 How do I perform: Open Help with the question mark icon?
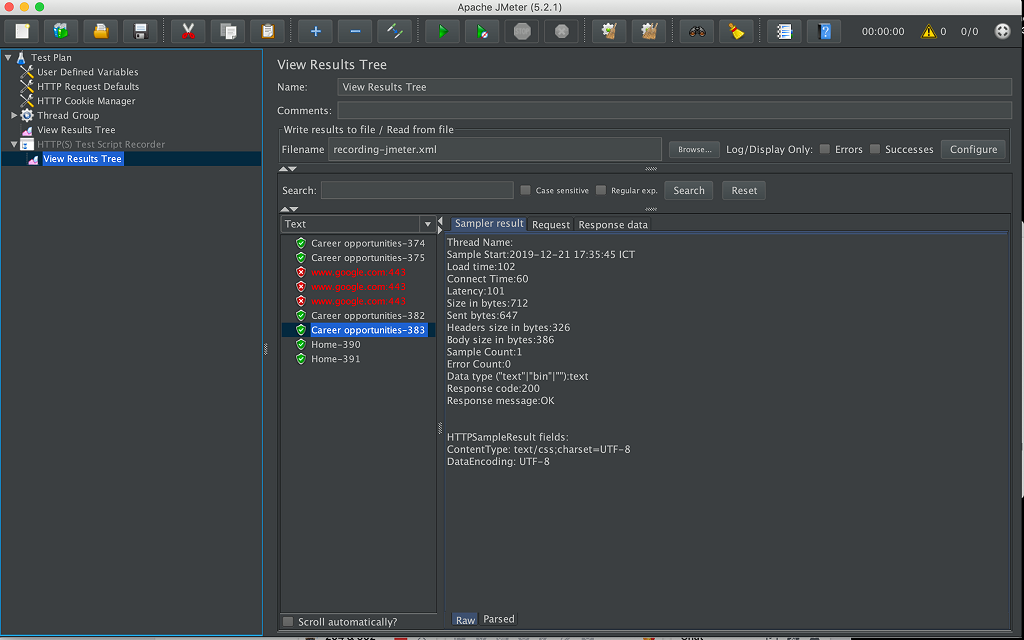[824, 31]
